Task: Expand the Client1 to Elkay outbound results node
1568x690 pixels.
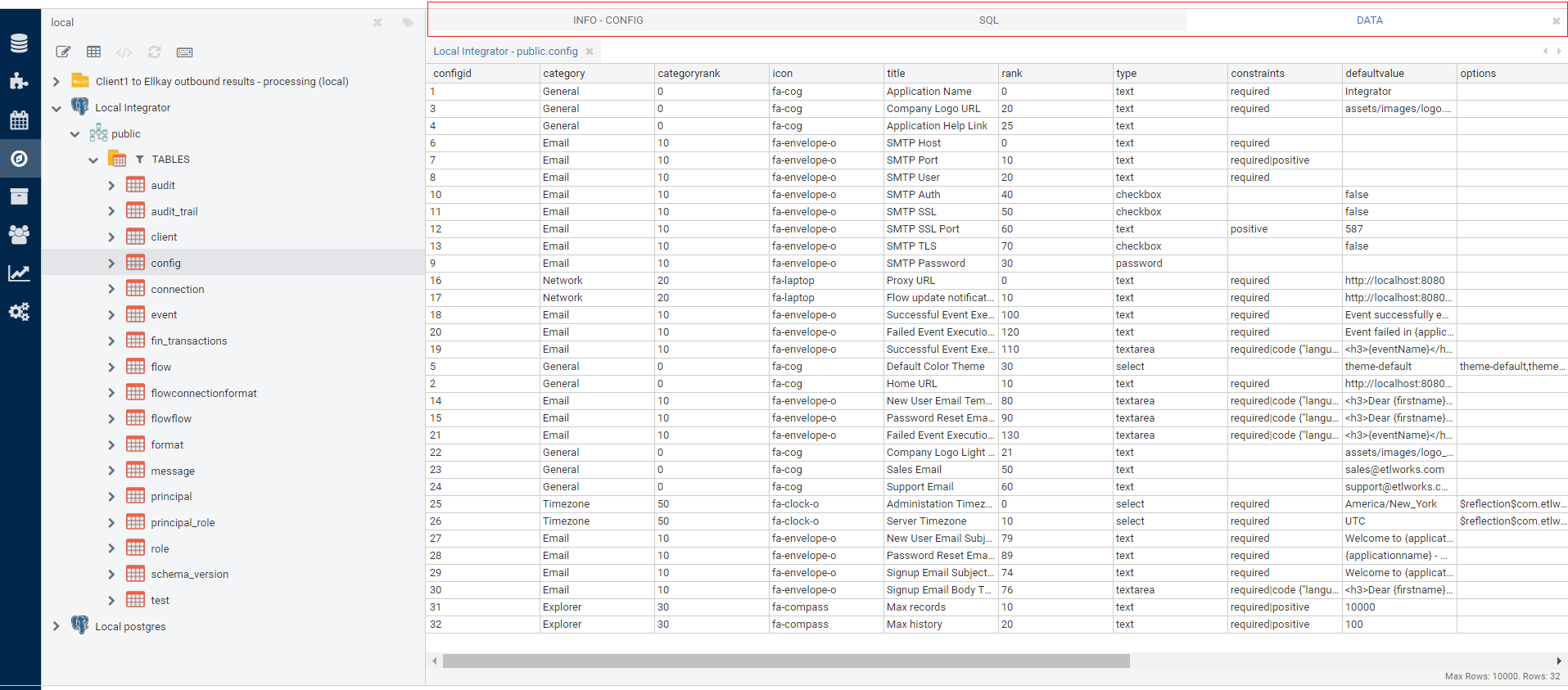Action: point(56,81)
